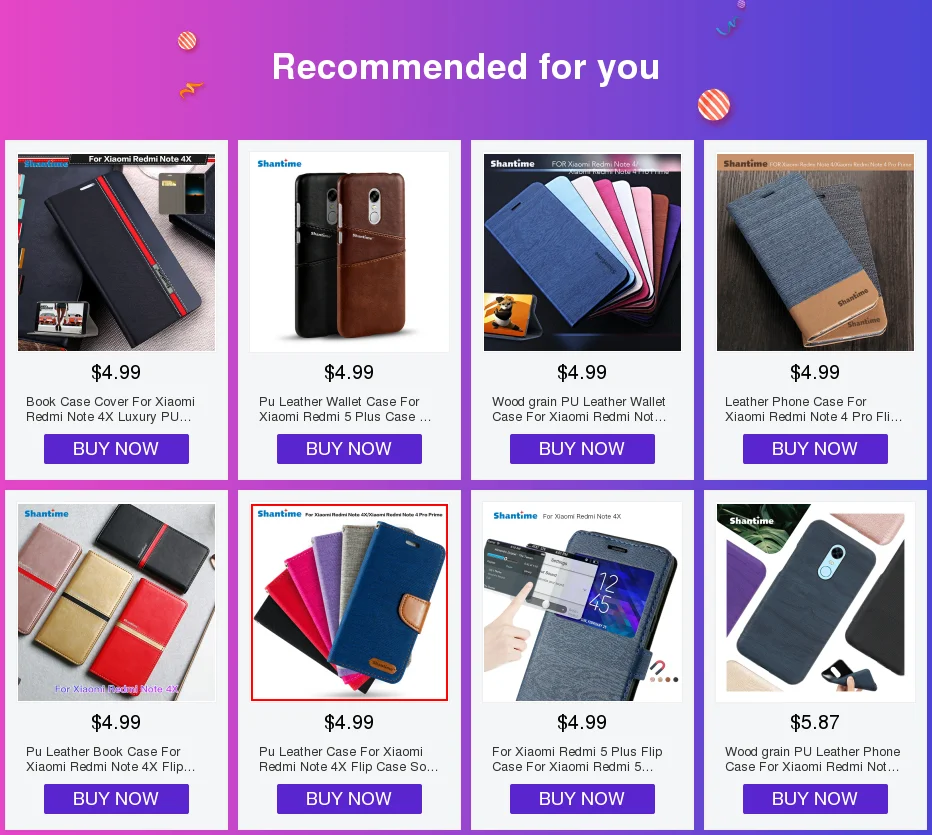Screen dimensions: 932x835
Task: Open the Book Case Cover product image
Action: coord(116,252)
